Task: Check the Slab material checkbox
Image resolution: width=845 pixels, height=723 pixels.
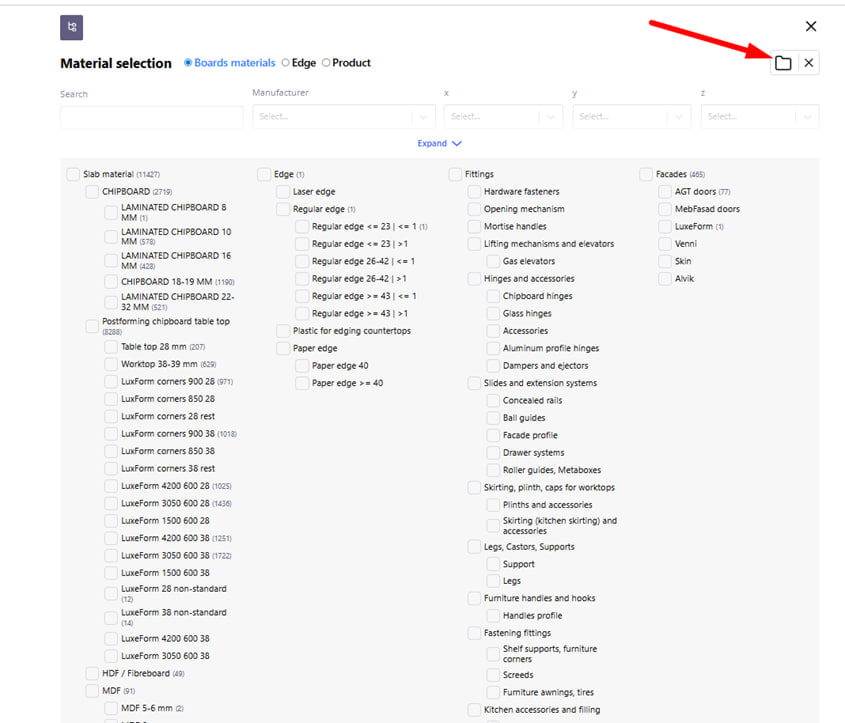Action: pyautogui.click(x=73, y=175)
